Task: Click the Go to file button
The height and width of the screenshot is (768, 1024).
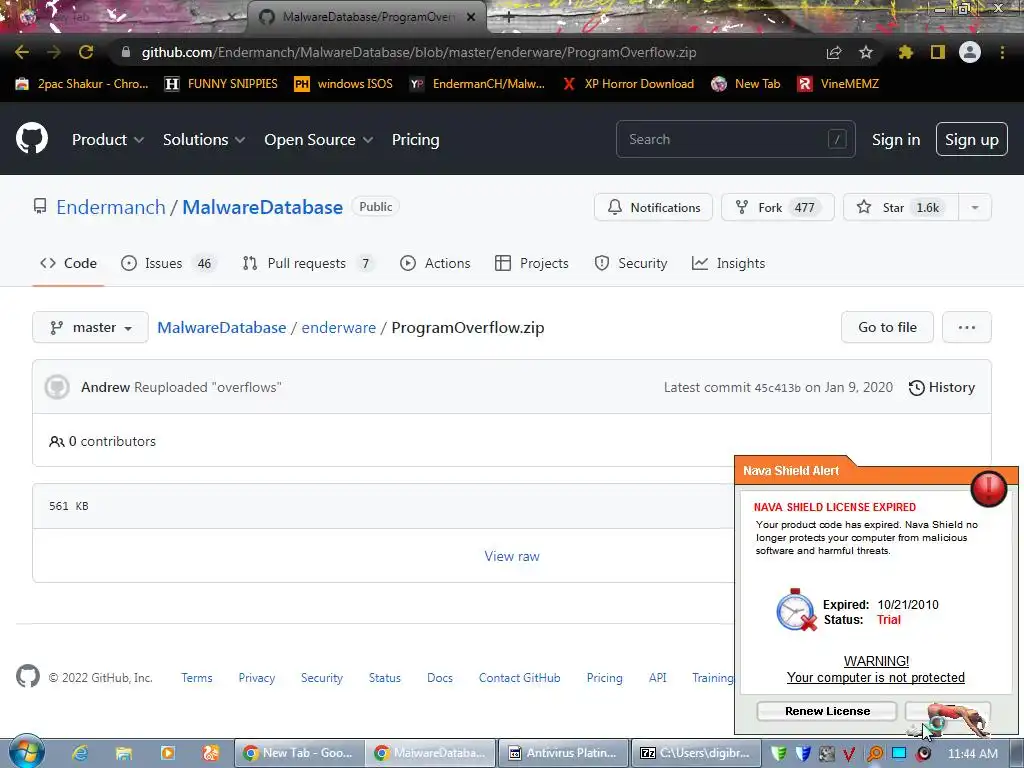Action: point(888,327)
